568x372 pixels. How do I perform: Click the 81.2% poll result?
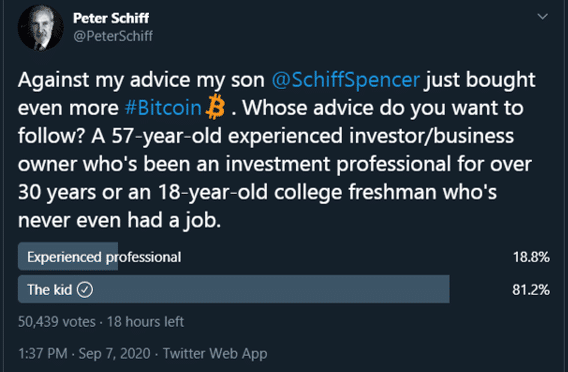(531, 290)
